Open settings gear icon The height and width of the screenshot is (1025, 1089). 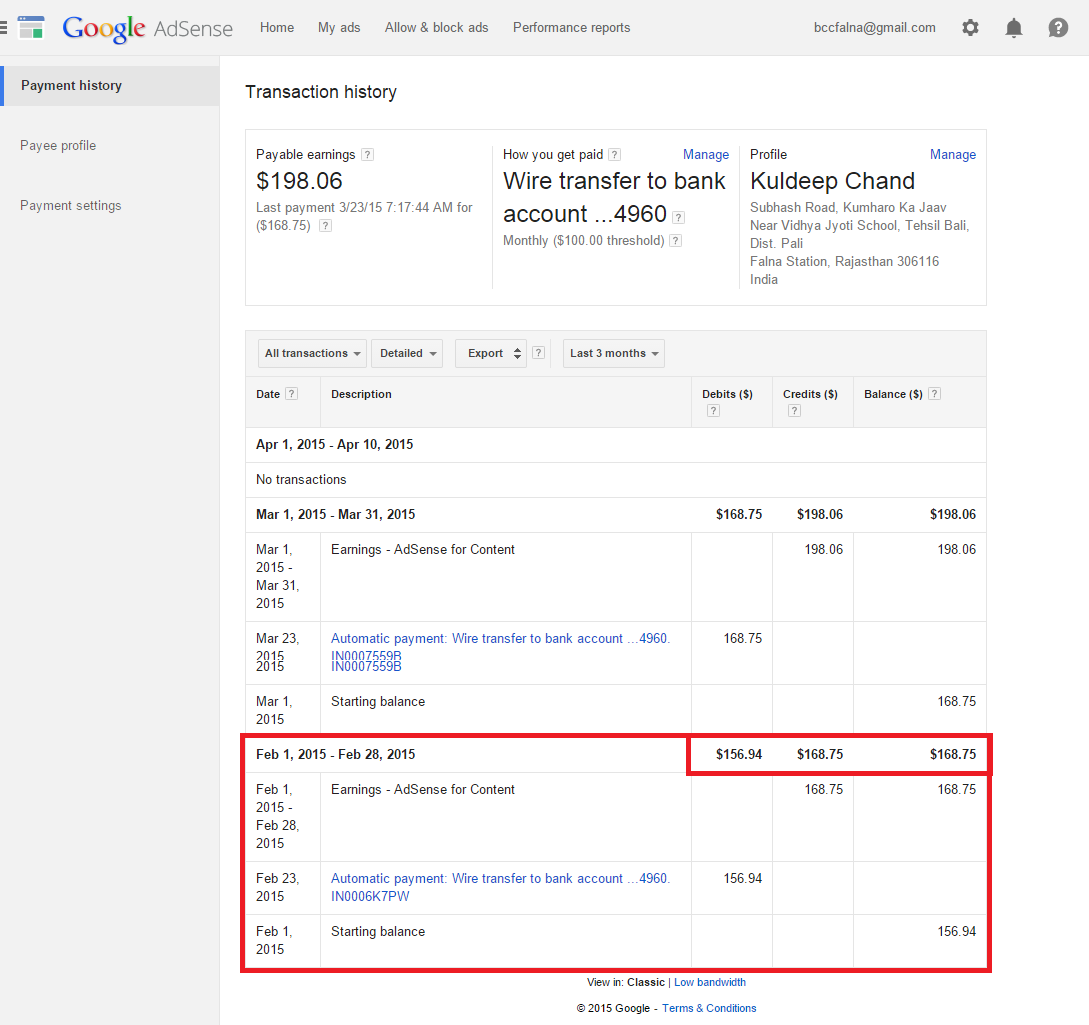click(970, 28)
